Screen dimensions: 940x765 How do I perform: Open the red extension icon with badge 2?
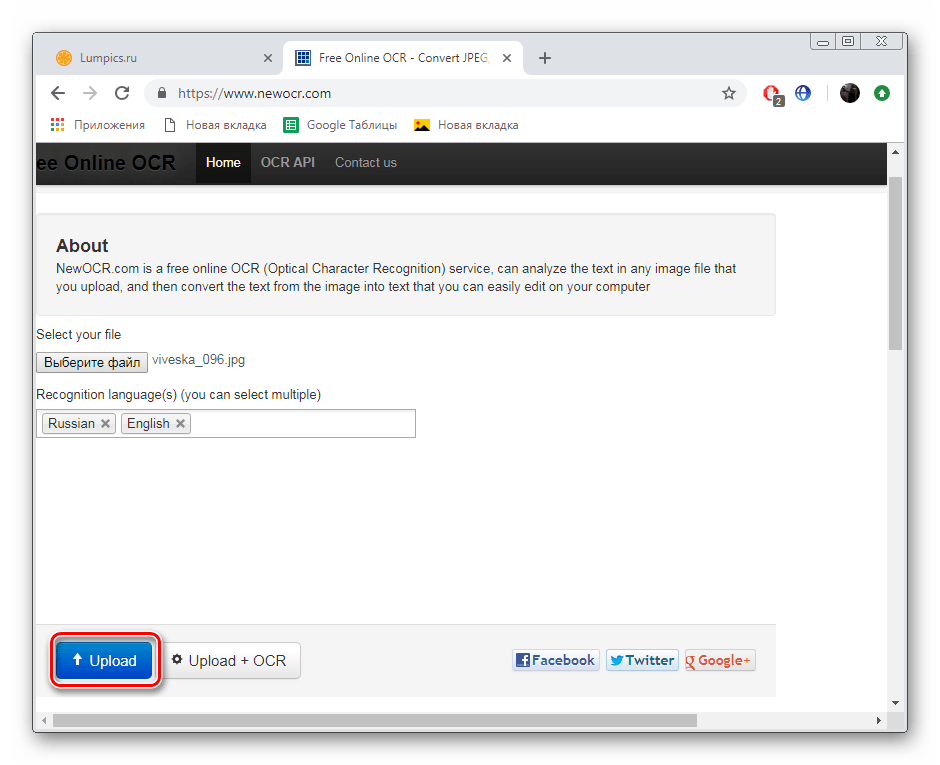pyautogui.click(x=772, y=94)
